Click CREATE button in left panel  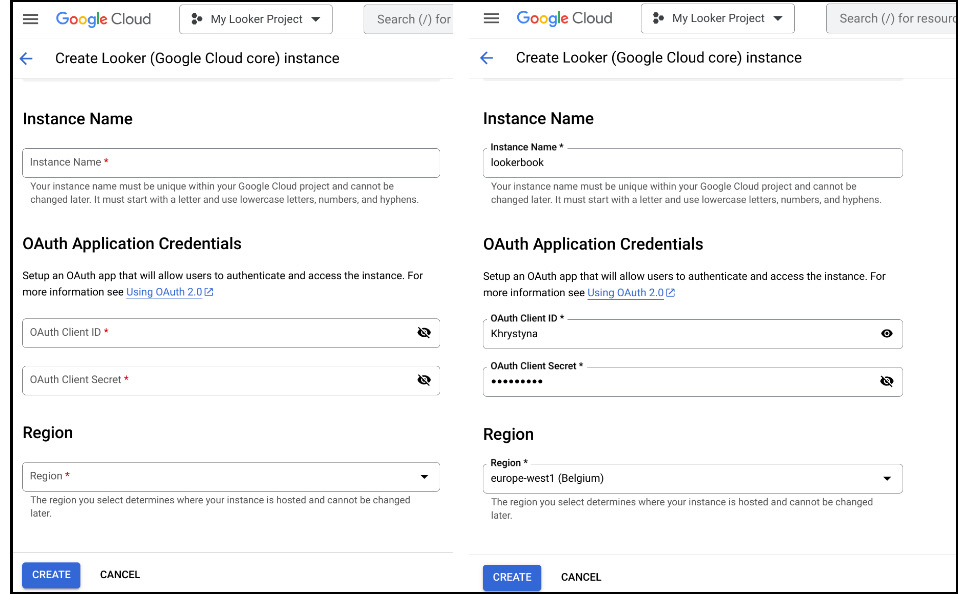[x=51, y=575]
